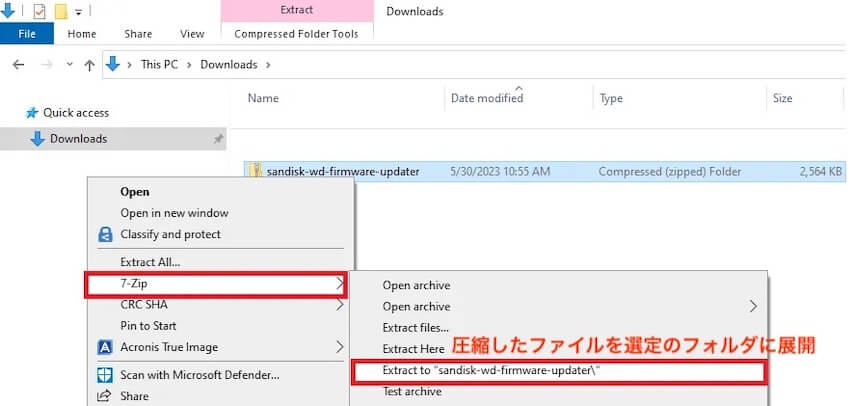Open the recent locations dropdown chevron
850x406 pixels.
(x=68, y=65)
